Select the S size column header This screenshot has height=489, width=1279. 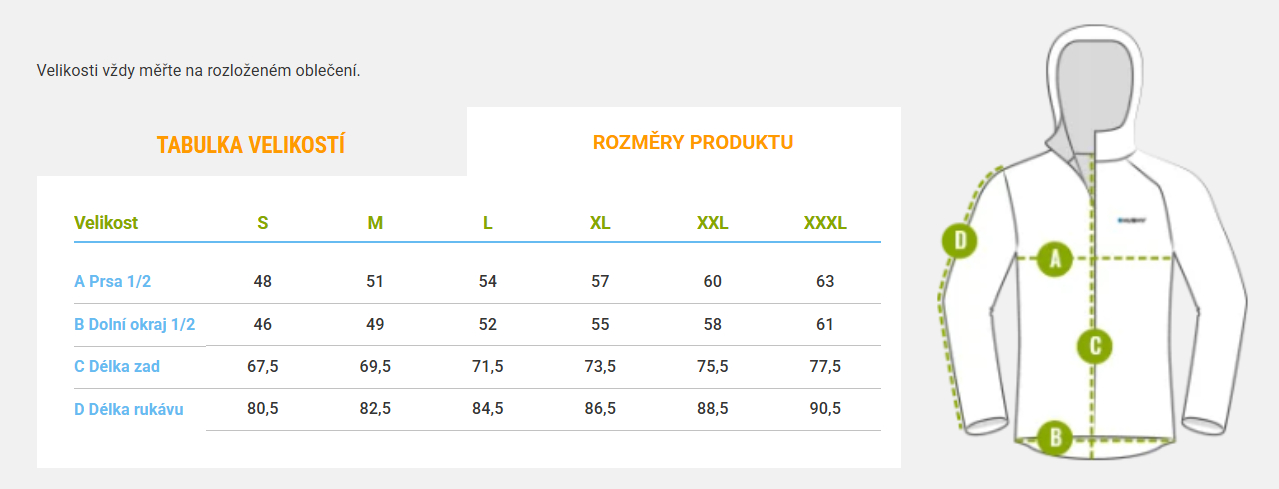coord(263,223)
